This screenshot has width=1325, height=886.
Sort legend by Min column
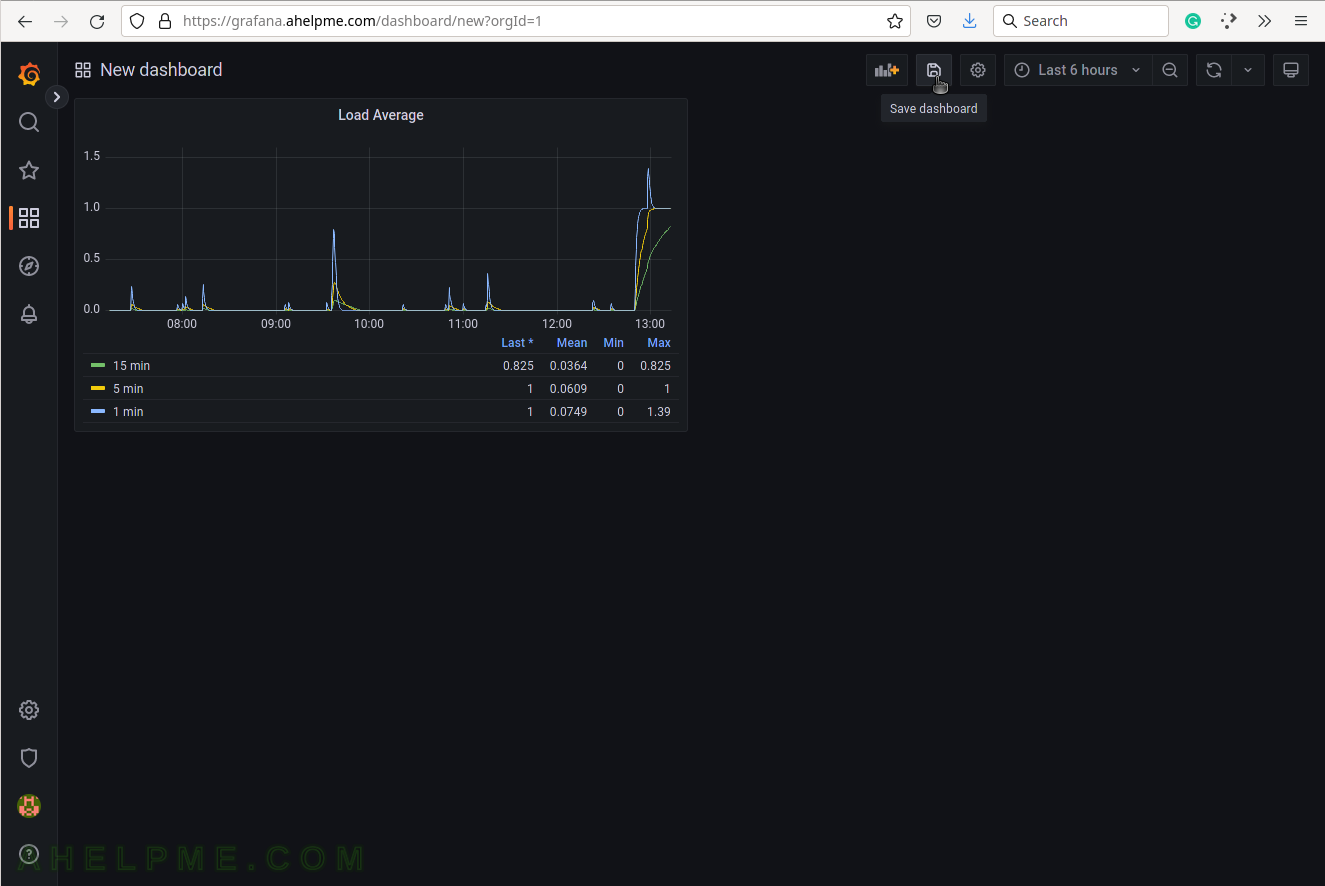613,343
